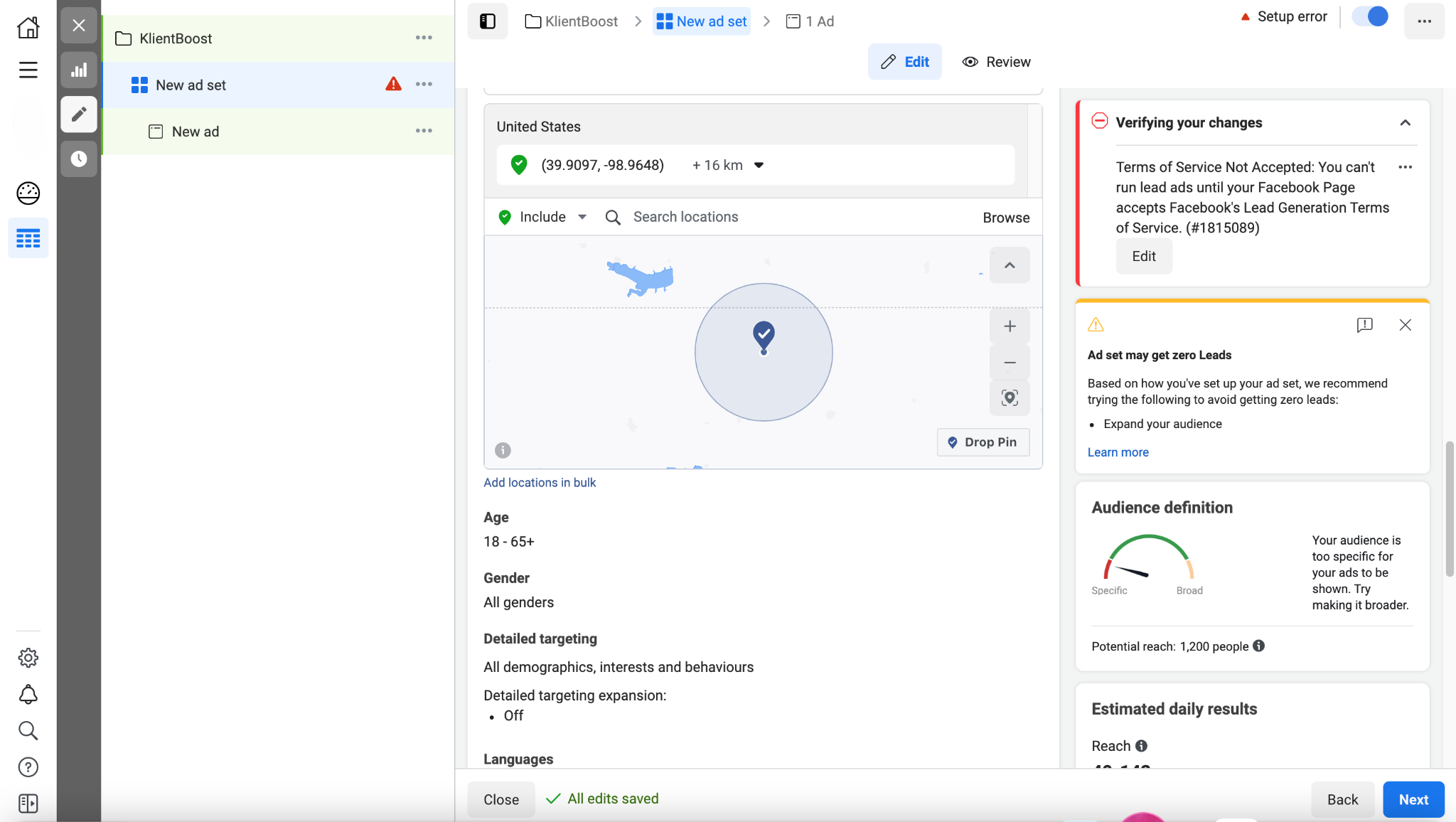Screen dimensions: 1456x822
Task: Open the history clock icon
Action: [79, 159]
